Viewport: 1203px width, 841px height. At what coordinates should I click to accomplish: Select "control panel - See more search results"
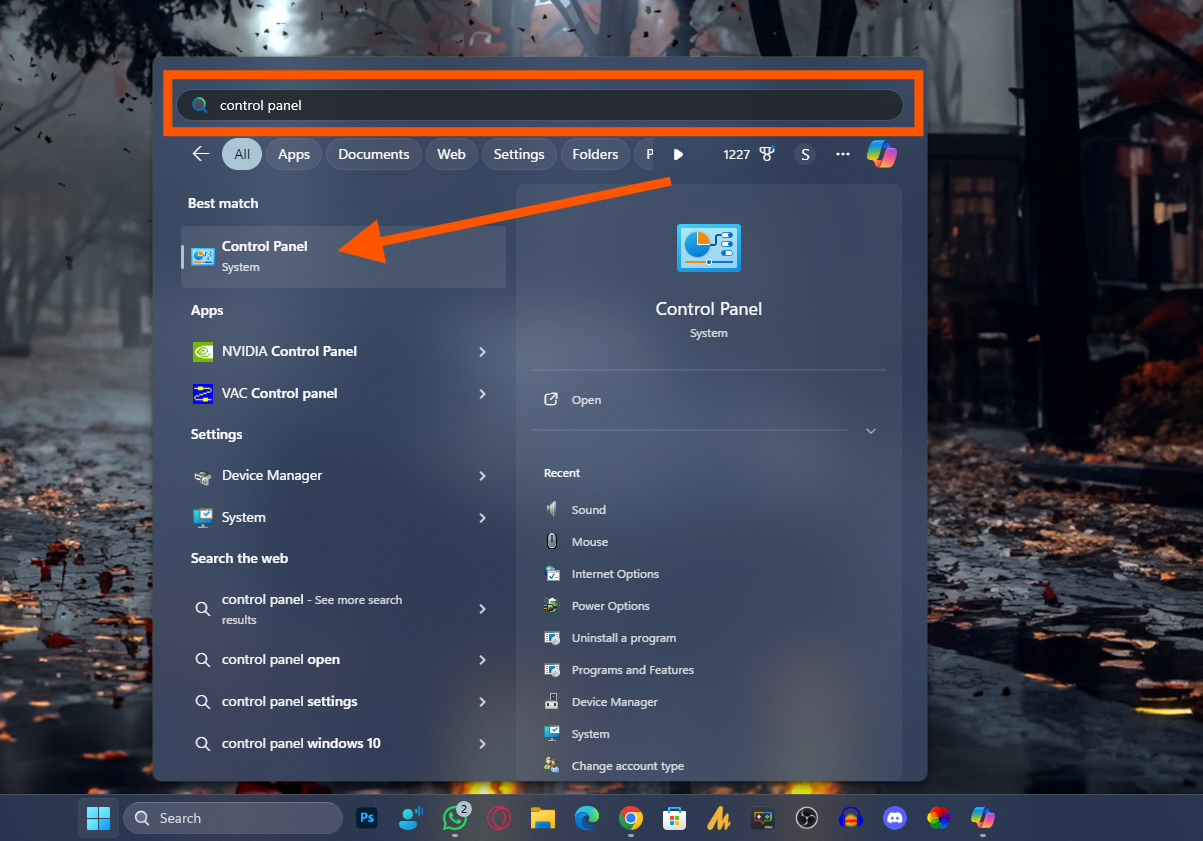point(326,609)
